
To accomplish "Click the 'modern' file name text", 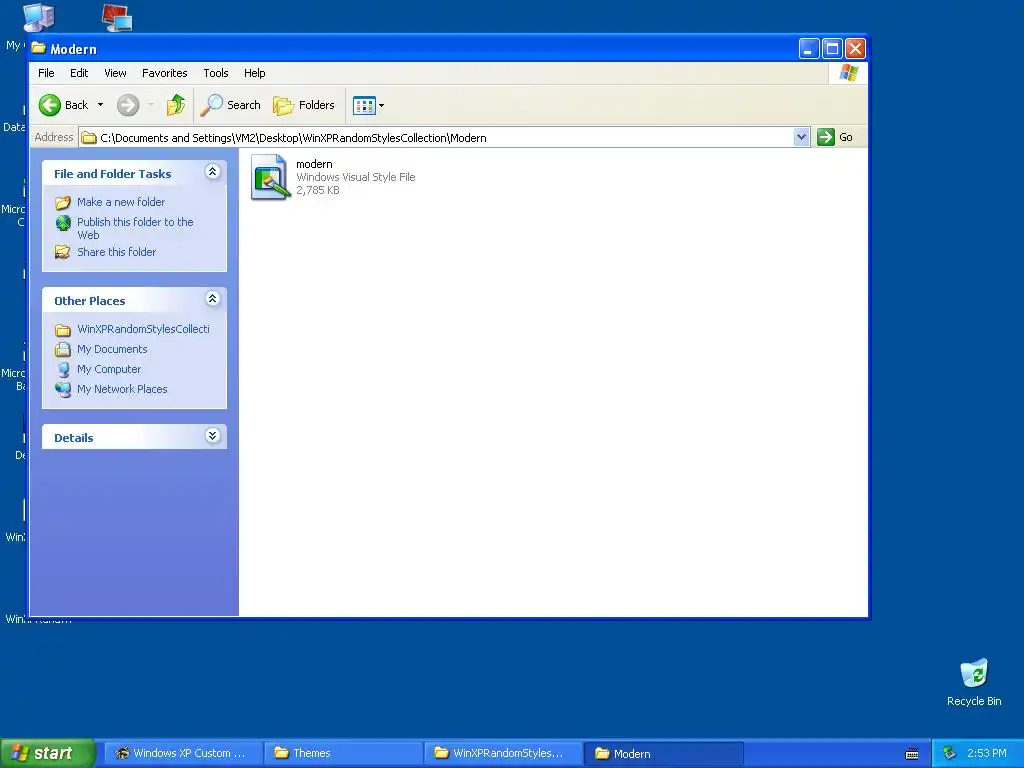I will point(314,164).
